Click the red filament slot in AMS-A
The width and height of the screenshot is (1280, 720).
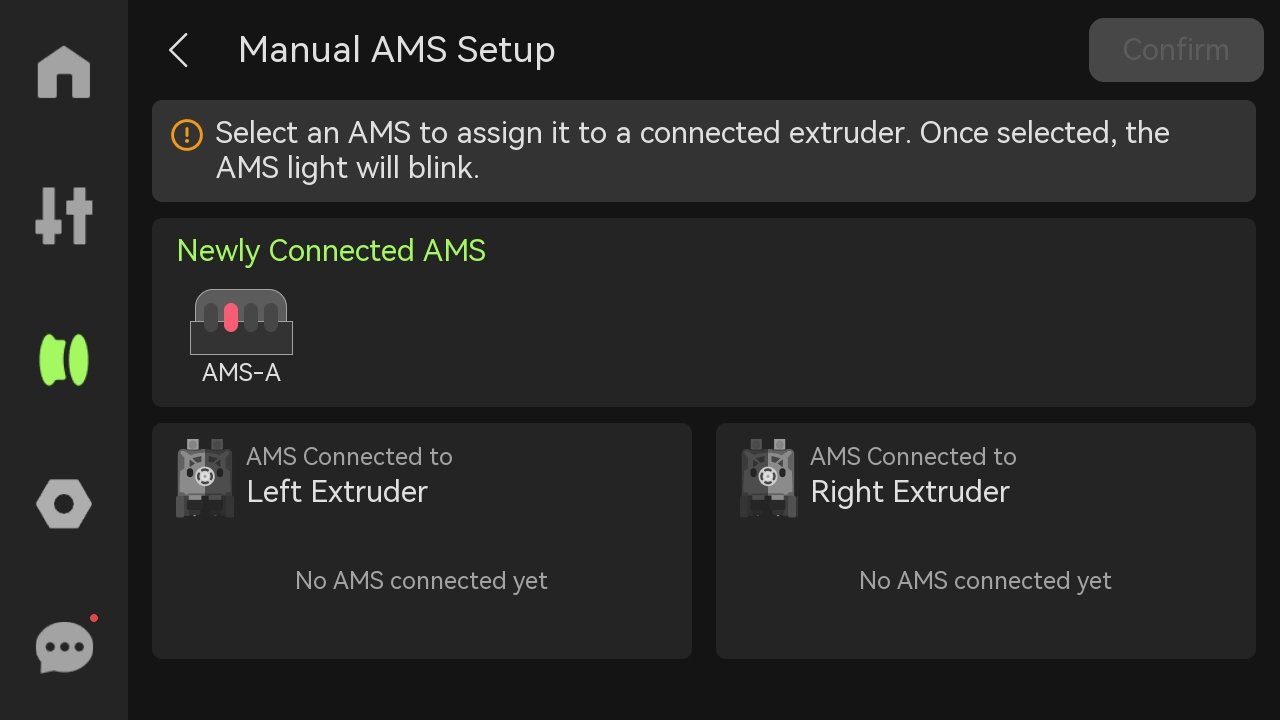pyautogui.click(x=231, y=317)
